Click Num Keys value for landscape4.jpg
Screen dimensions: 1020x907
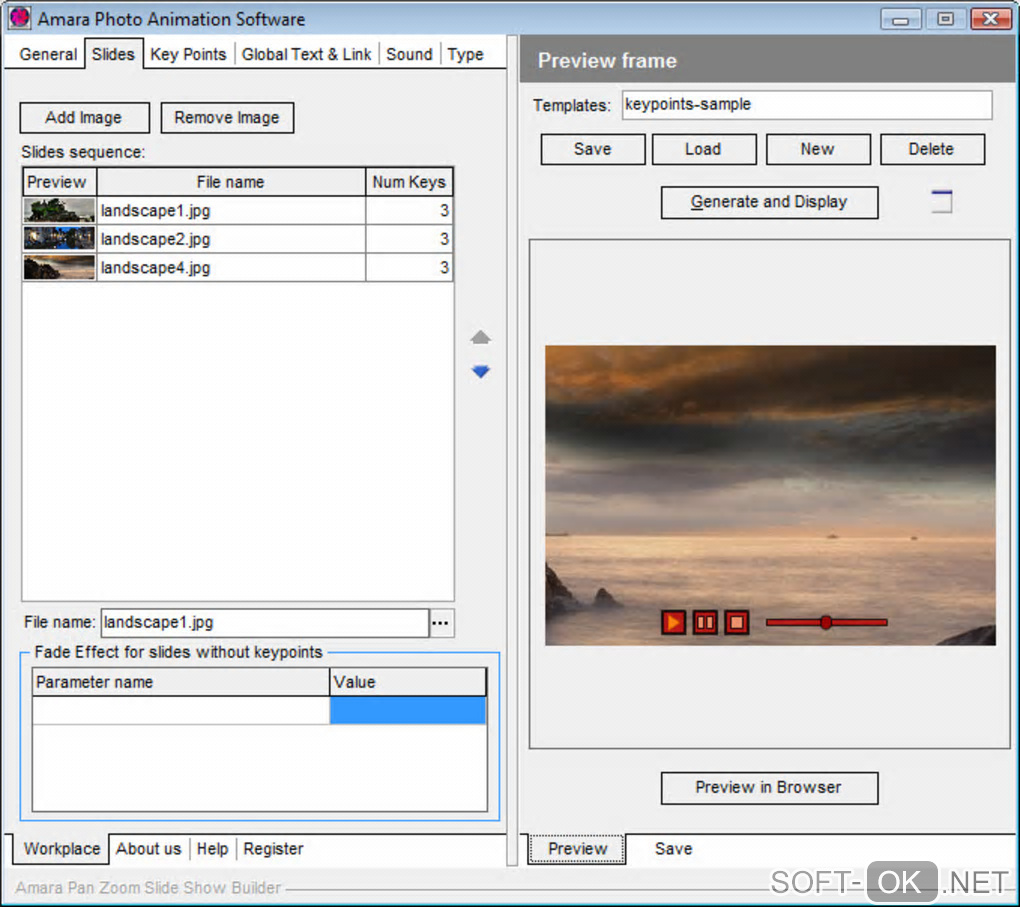[x=409, y=267]
